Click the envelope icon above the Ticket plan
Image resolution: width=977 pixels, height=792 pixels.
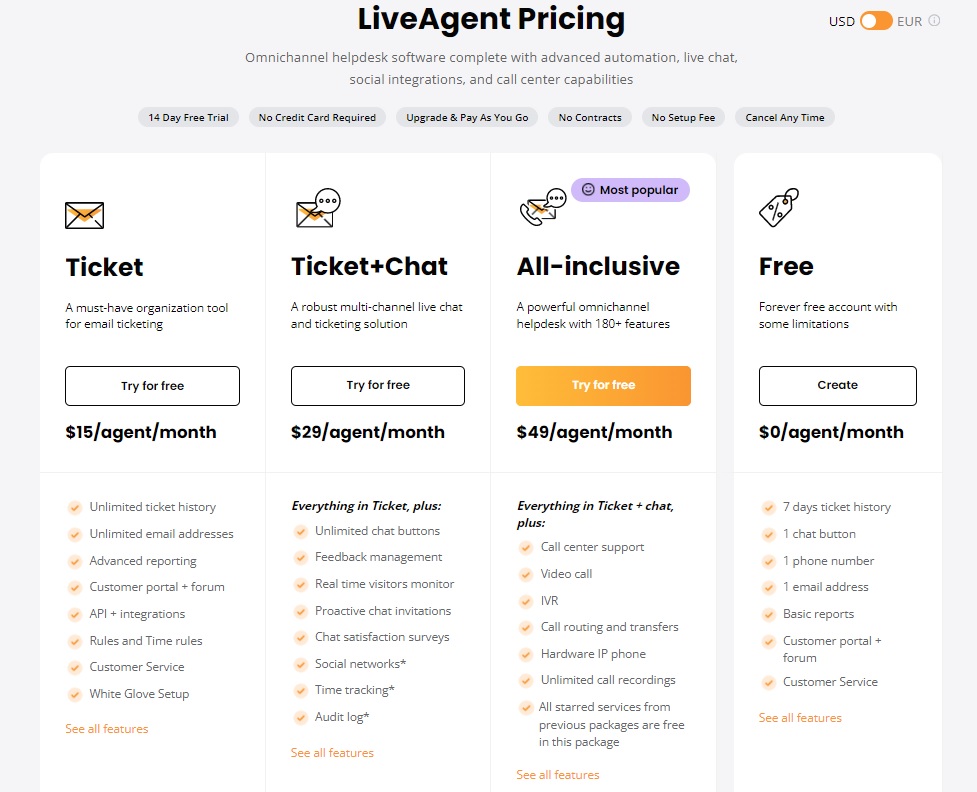84,214
